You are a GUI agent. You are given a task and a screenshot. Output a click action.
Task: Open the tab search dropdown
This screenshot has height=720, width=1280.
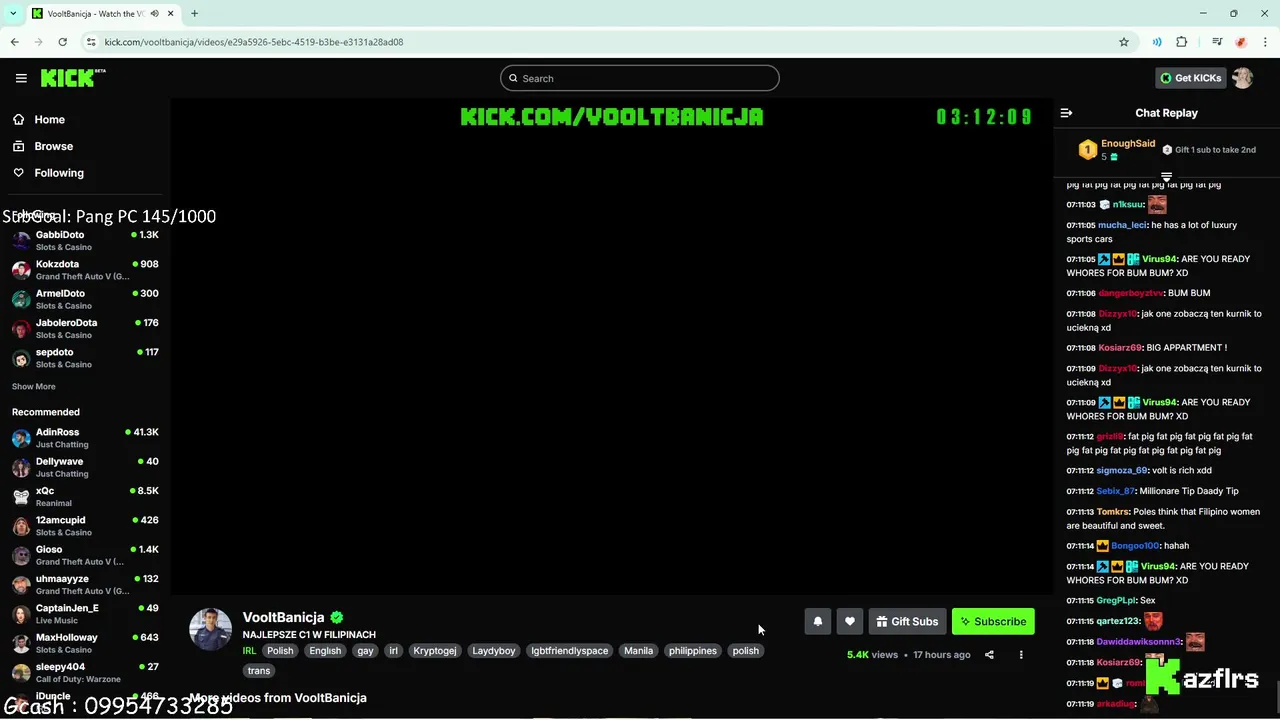coord(13,13)
